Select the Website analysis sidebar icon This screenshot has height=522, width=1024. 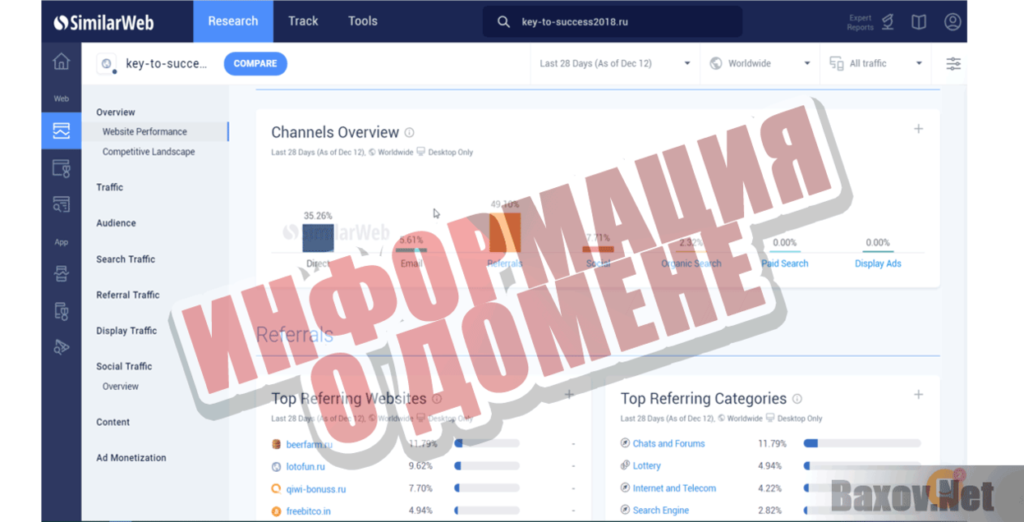coord(61,131)
